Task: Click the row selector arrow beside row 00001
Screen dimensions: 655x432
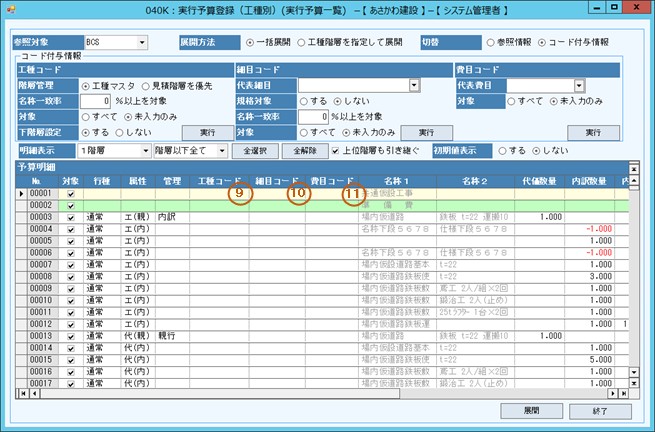Action: [x=20, y=193]
